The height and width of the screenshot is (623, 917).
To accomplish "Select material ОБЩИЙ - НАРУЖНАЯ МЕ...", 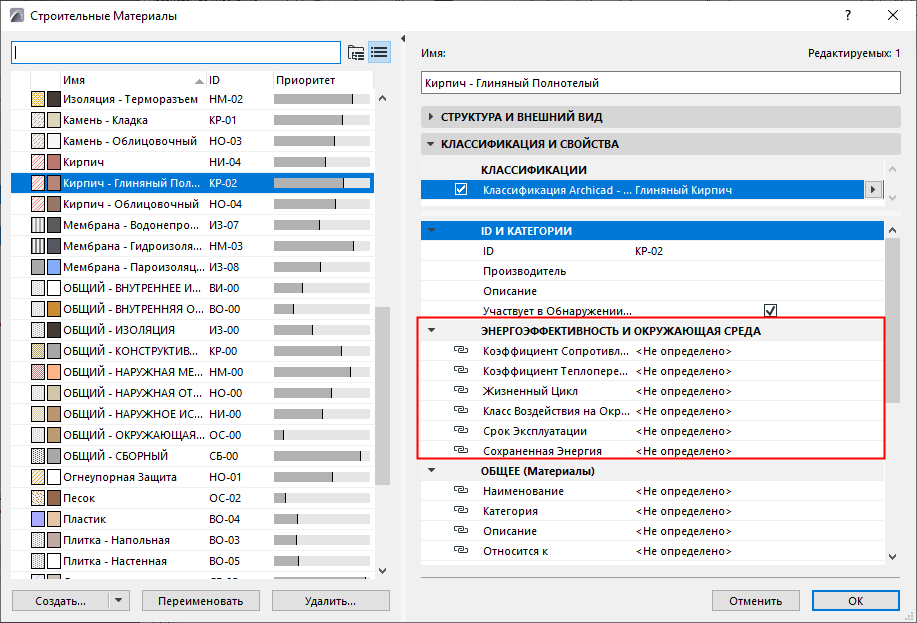I will coord(133,372).
